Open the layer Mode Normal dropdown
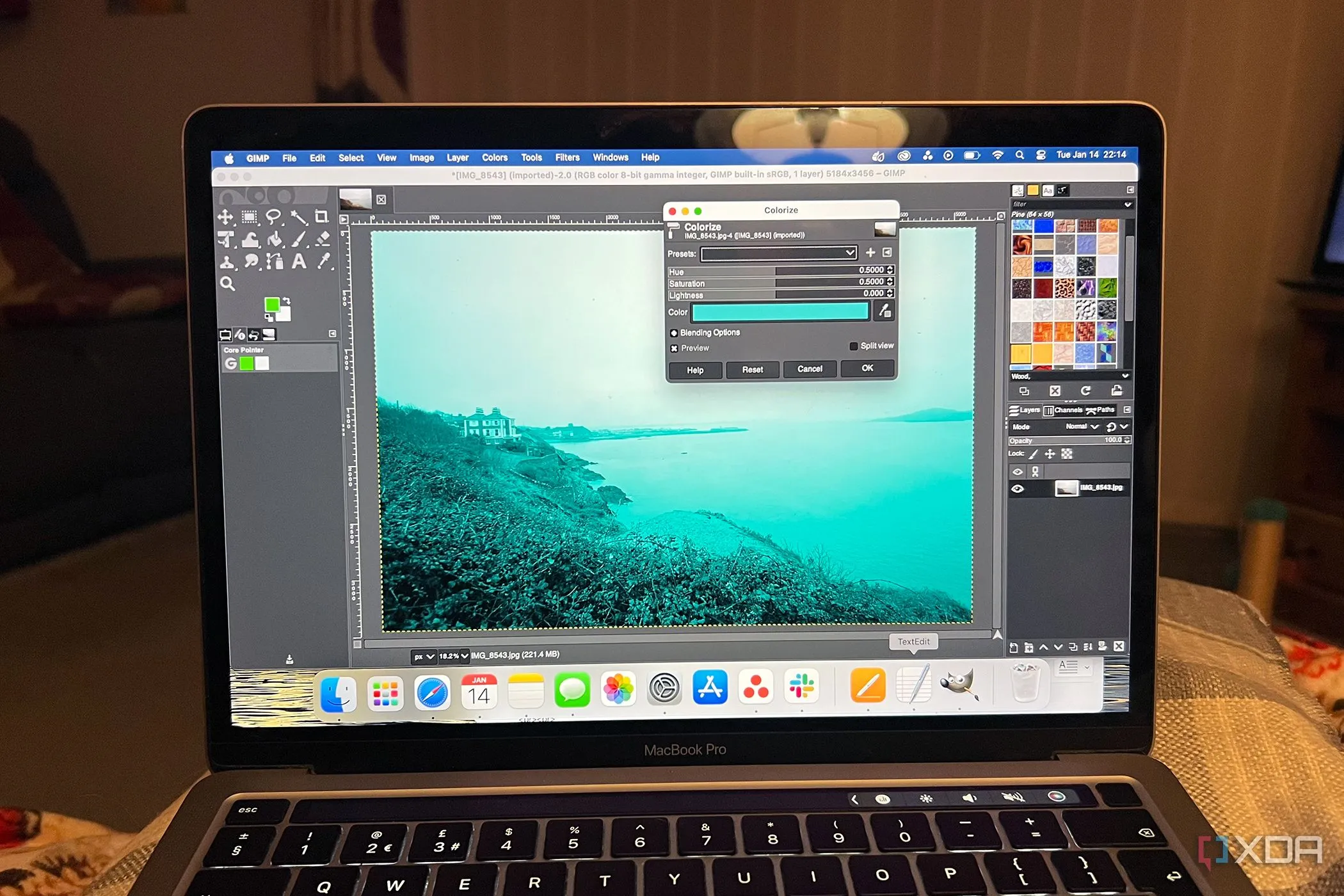Screen dimensions: 1344x896 pos(1083,427)
